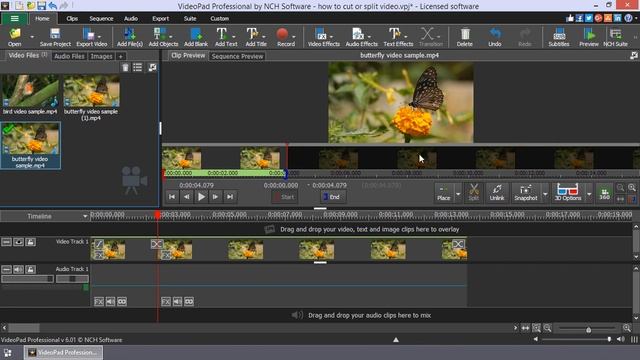This screenshot has width=640, height=360.
Task: Expand the Open dropdown arrow
Action: [32, 37]
